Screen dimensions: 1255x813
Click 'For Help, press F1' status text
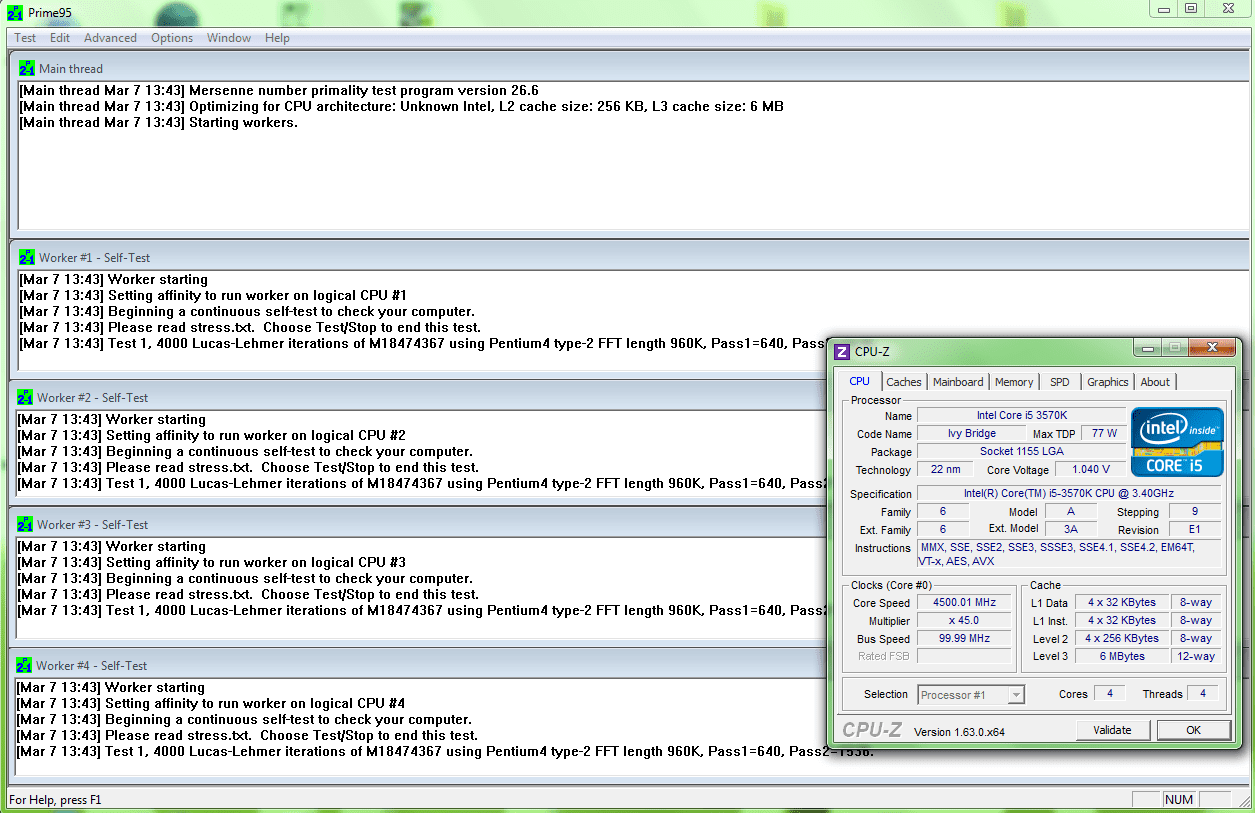click(x=55, y=800)
